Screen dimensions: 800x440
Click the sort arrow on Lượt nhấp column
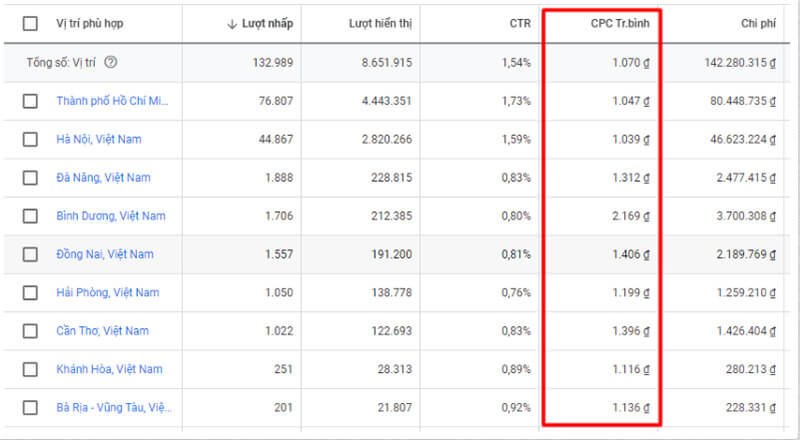(233, 23)
